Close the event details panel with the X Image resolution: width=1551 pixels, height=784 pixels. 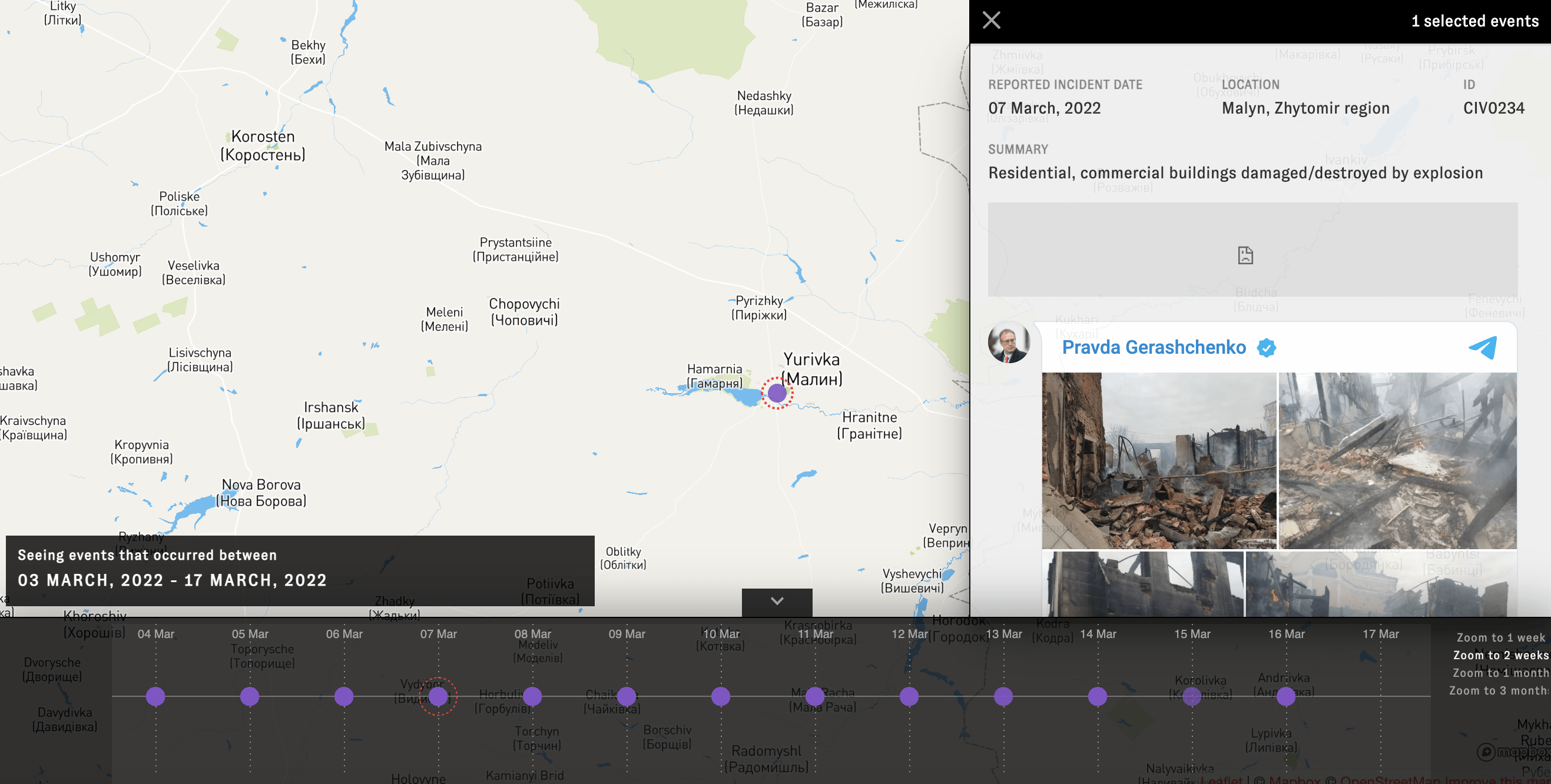pyautogui.click(x=990, y=20)
